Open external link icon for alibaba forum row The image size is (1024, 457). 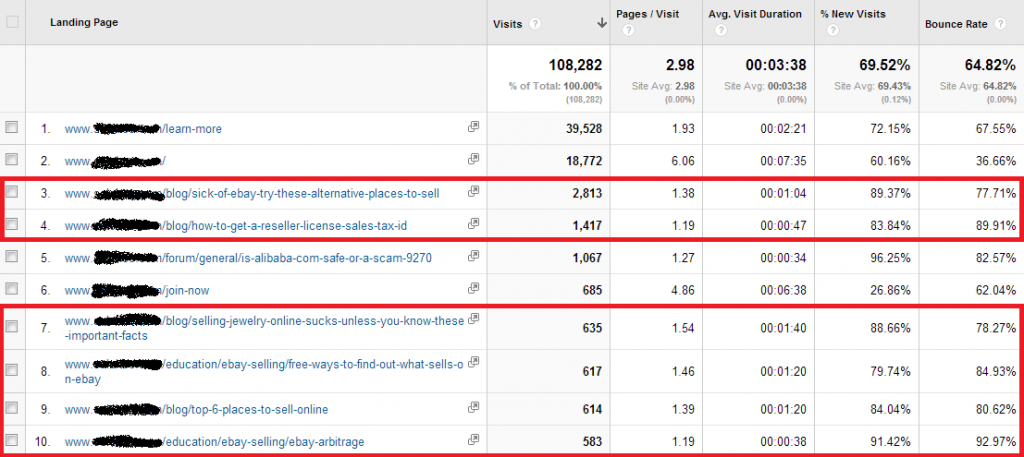pyautogui.click(x=473, y=257)
